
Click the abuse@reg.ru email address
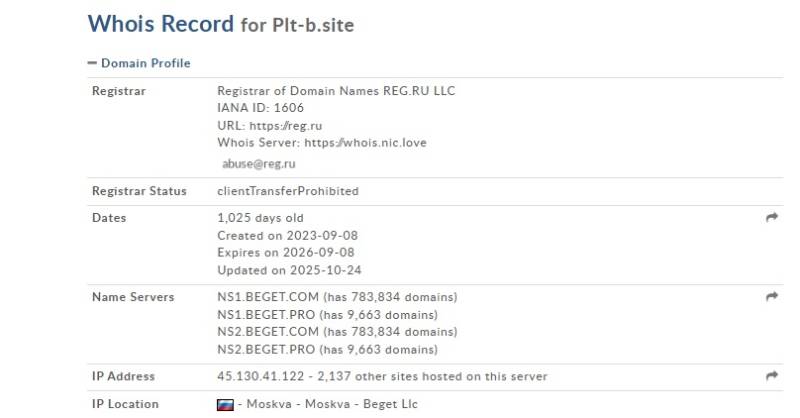(259, 164)
